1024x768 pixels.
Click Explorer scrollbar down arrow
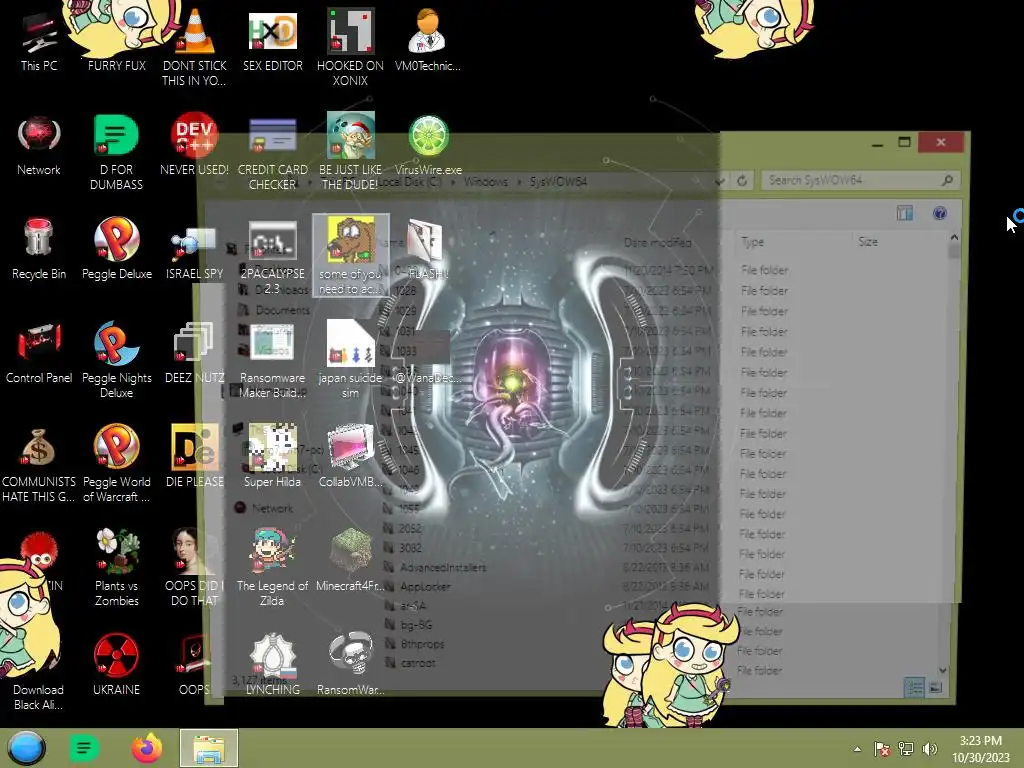pyautogui.click(x=942, y=670)
